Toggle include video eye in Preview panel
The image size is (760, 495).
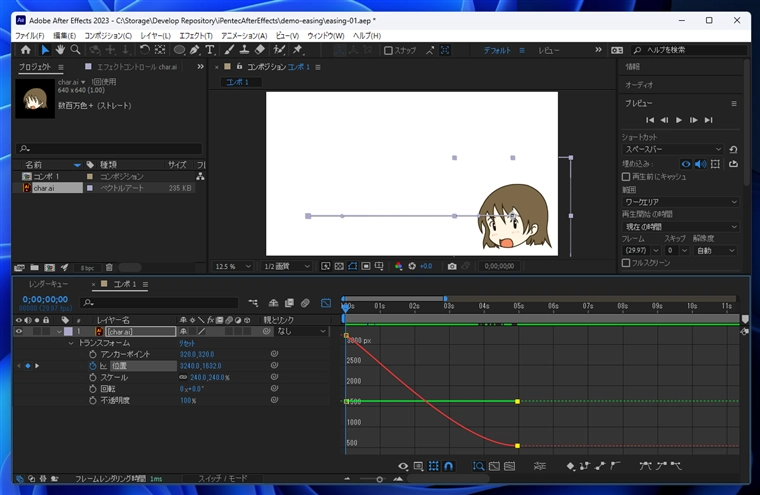point(685,164)
